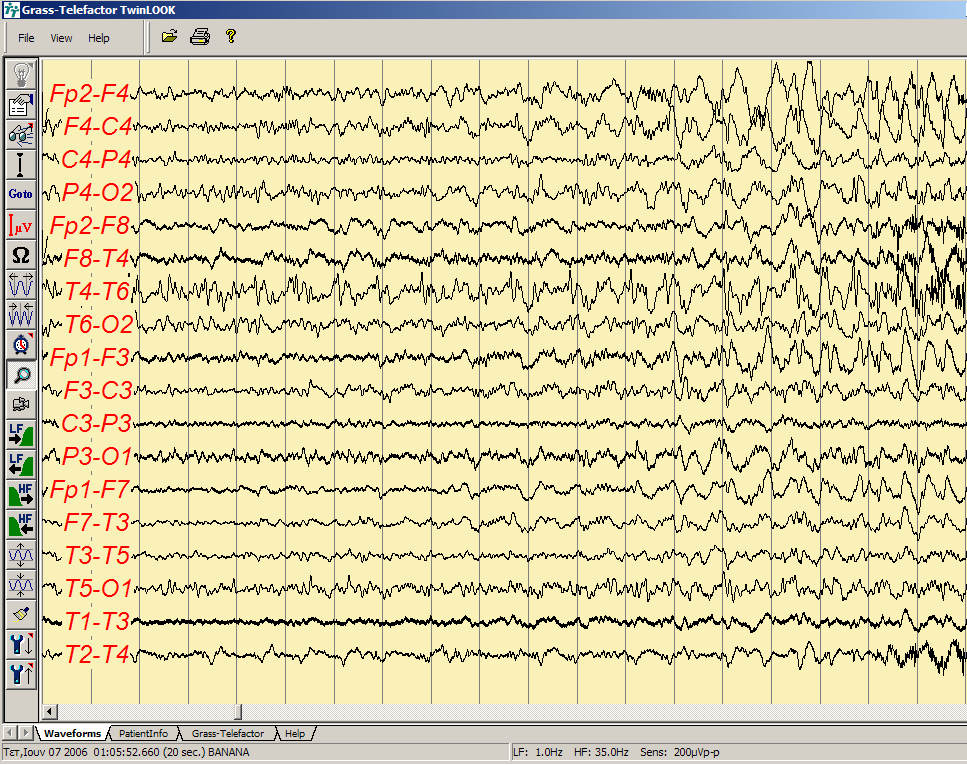This screenshot has width=967, height=765.
Task: Click the T3-T5 channel label
Action: point(97,555)
